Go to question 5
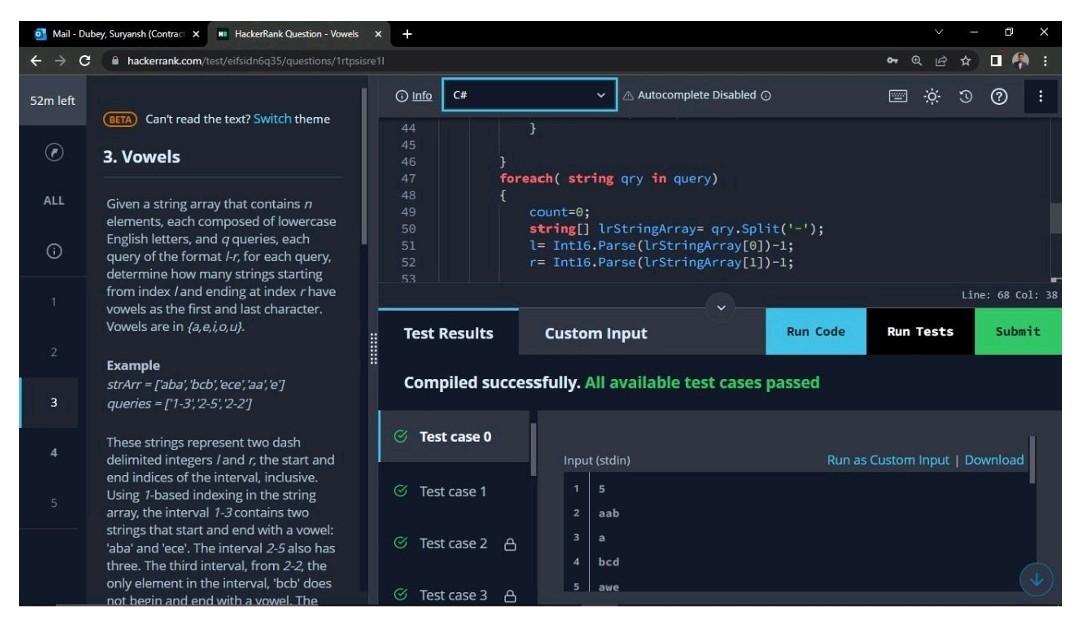This screenshot has width=1080, height=620. [x=54, y=503]
